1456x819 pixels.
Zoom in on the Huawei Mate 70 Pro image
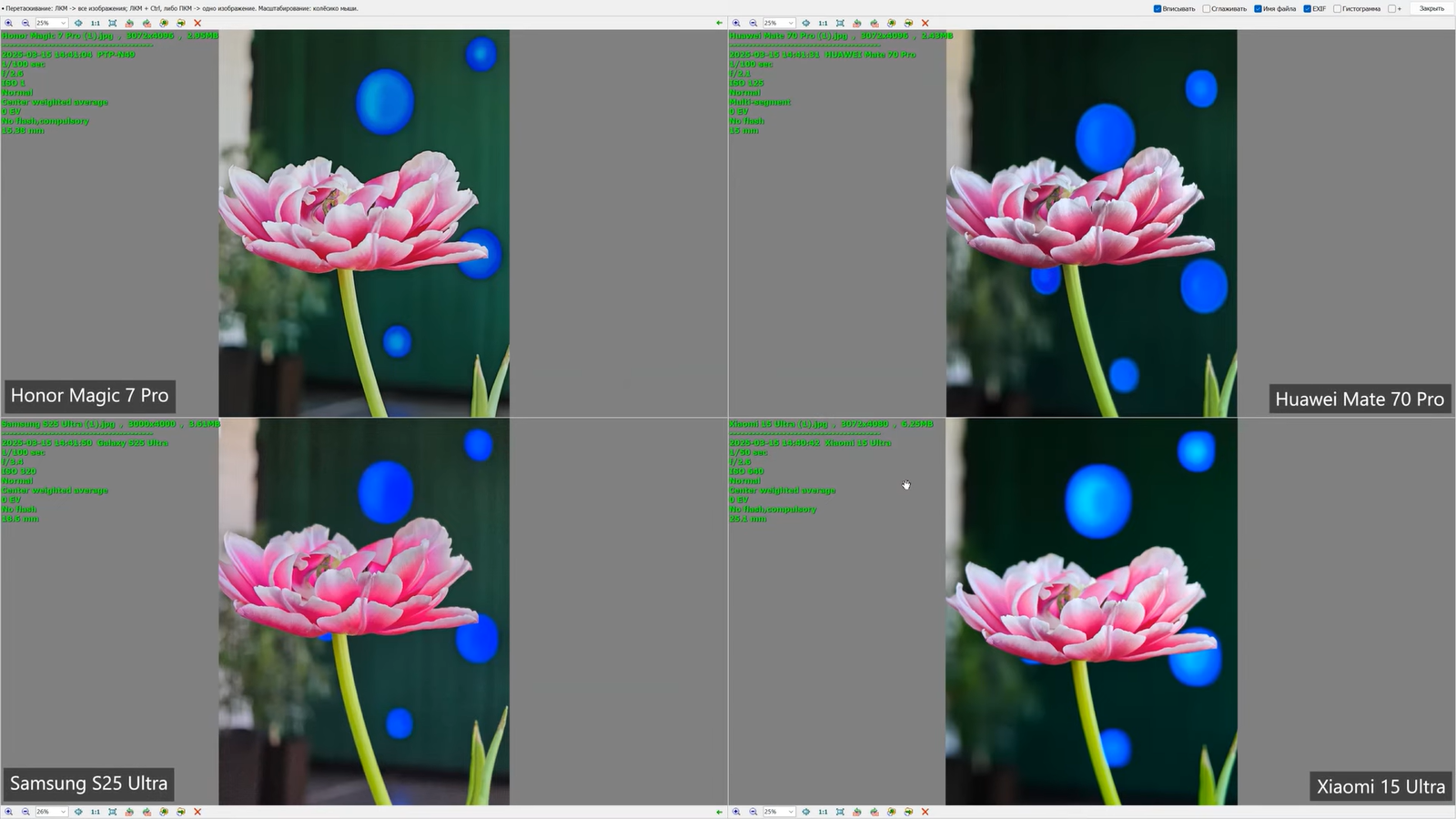point(737,23)
